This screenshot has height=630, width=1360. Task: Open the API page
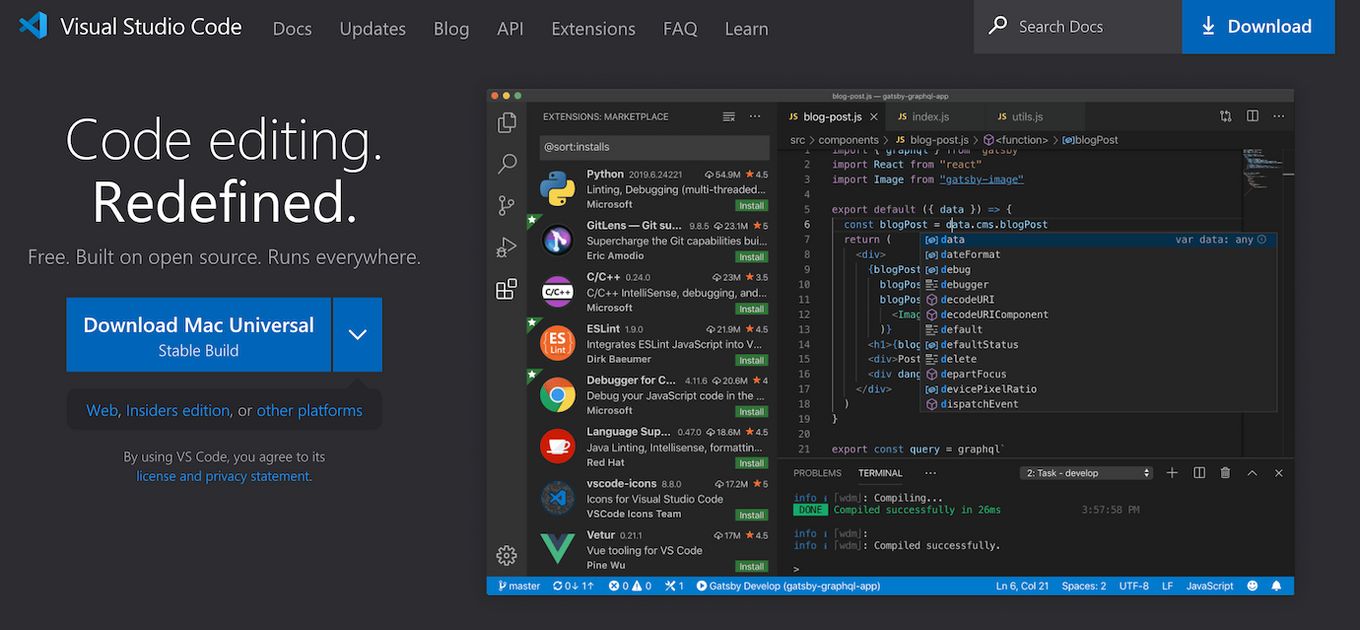(x=510, y=29)
